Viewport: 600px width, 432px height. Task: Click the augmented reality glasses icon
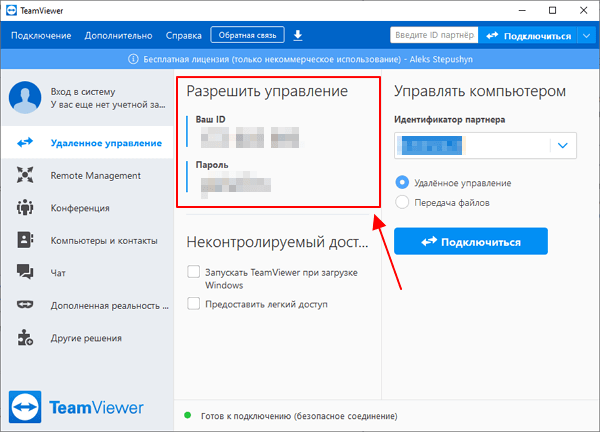25,305
